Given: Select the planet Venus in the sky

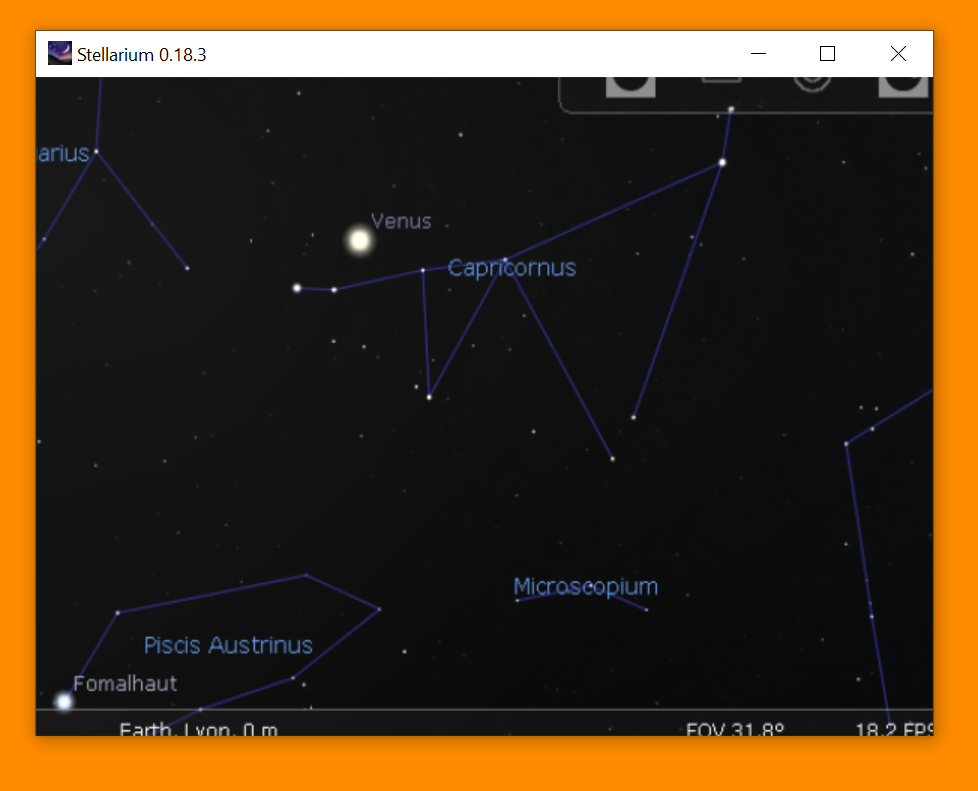Looking at the screenshot, I should coord(359,240).
